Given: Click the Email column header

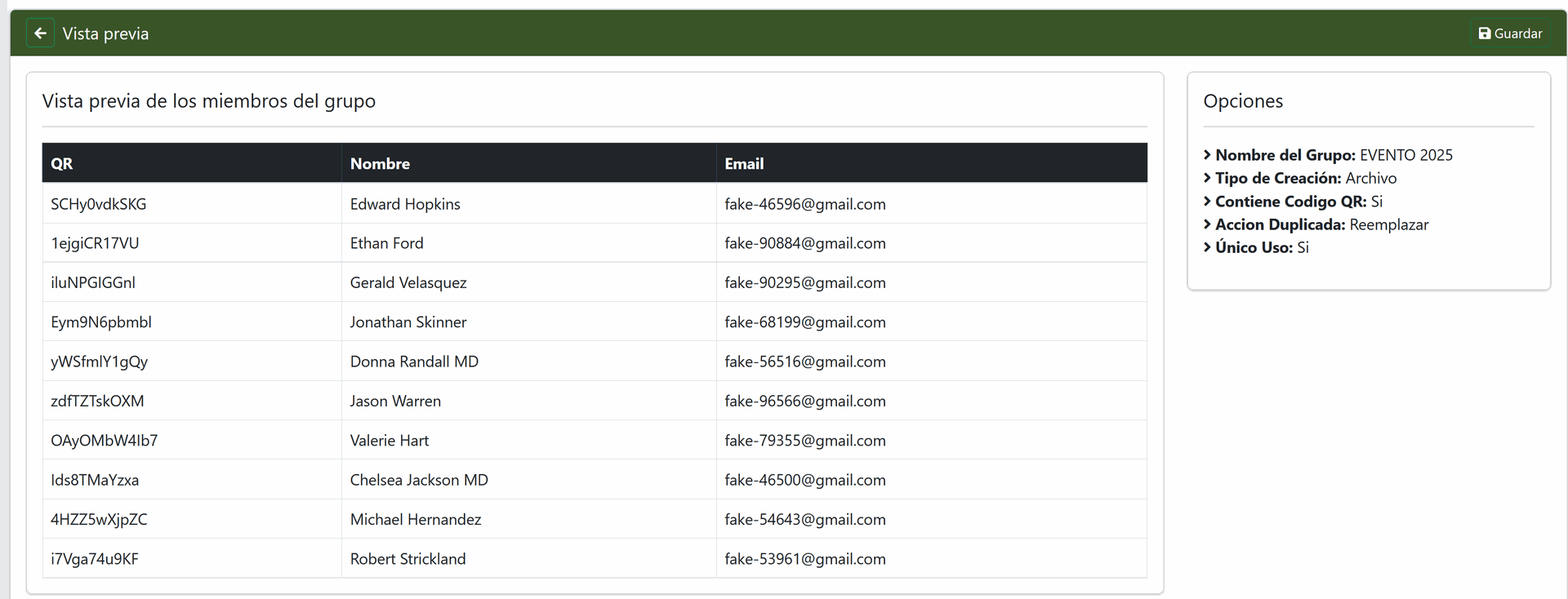Looking at the screenshot, I should tap(744, 163).
